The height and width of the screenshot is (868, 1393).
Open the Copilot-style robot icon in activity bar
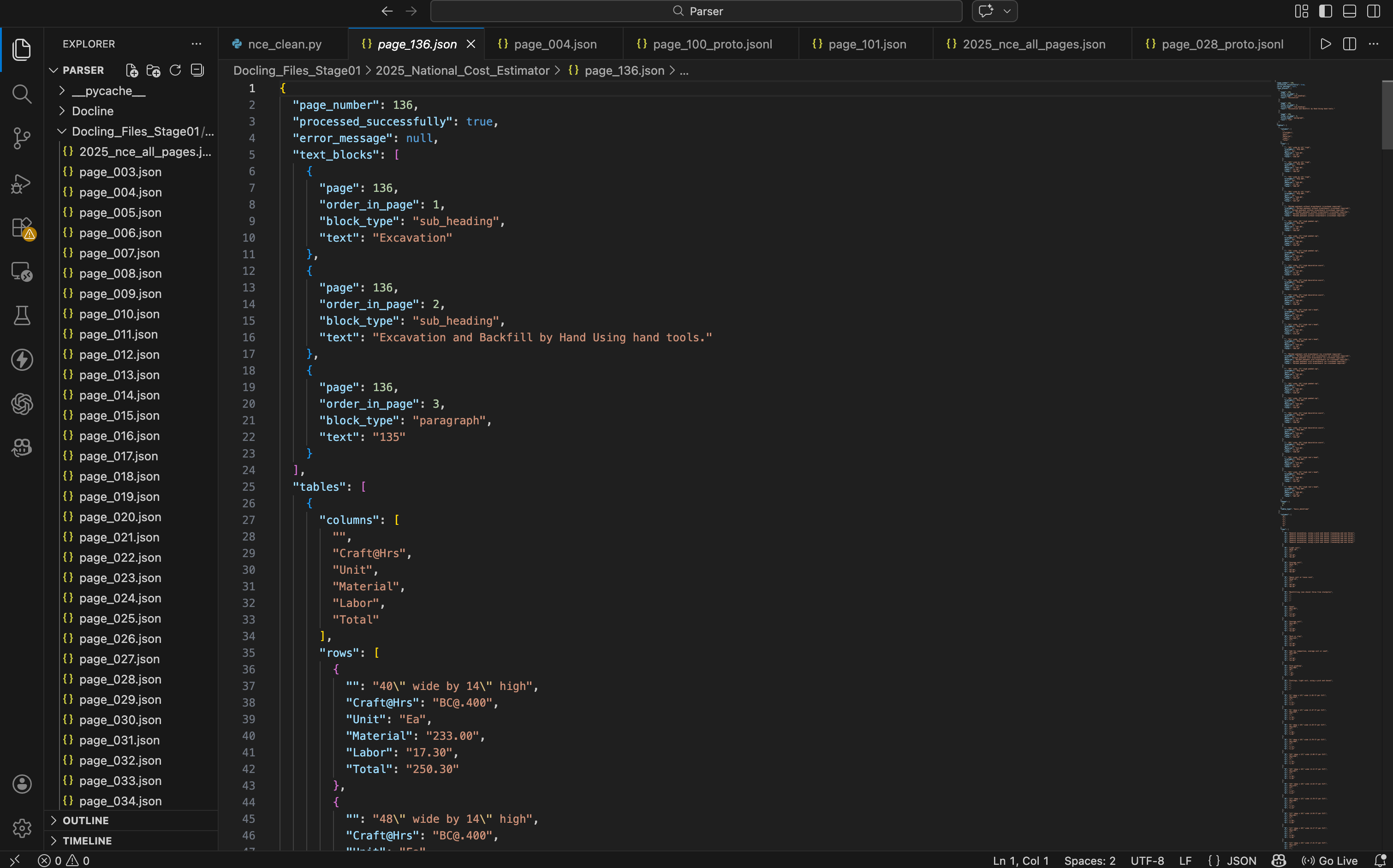pyautogui.click(x=22, y=448)
